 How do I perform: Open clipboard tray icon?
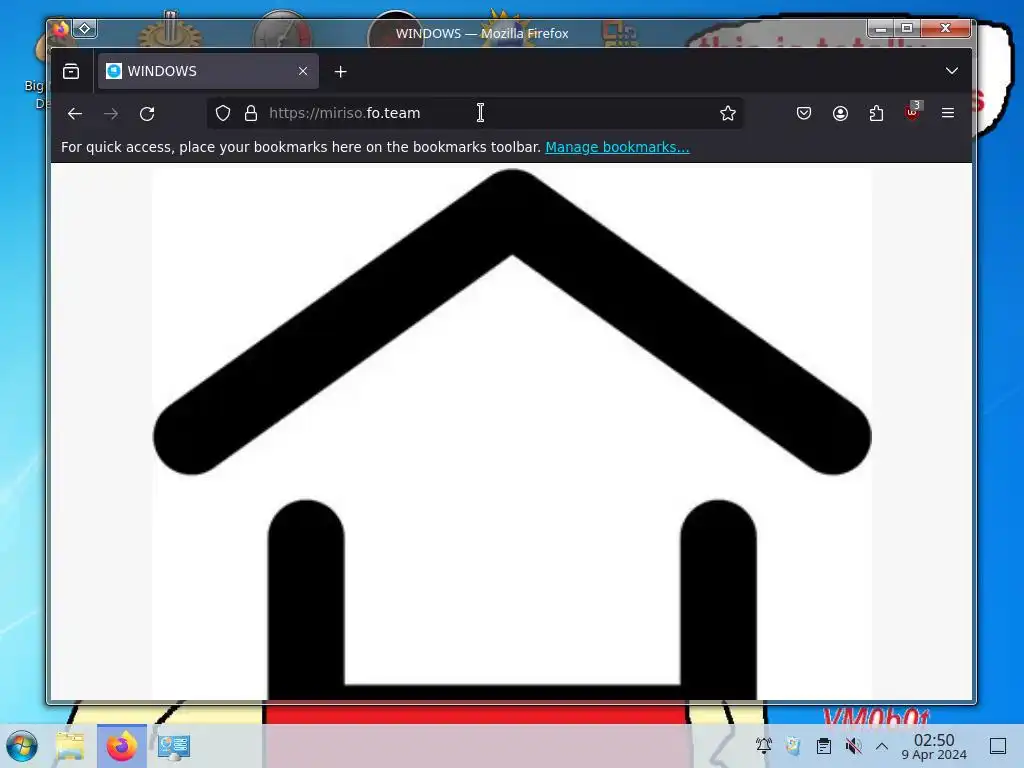tap(824, 746)
